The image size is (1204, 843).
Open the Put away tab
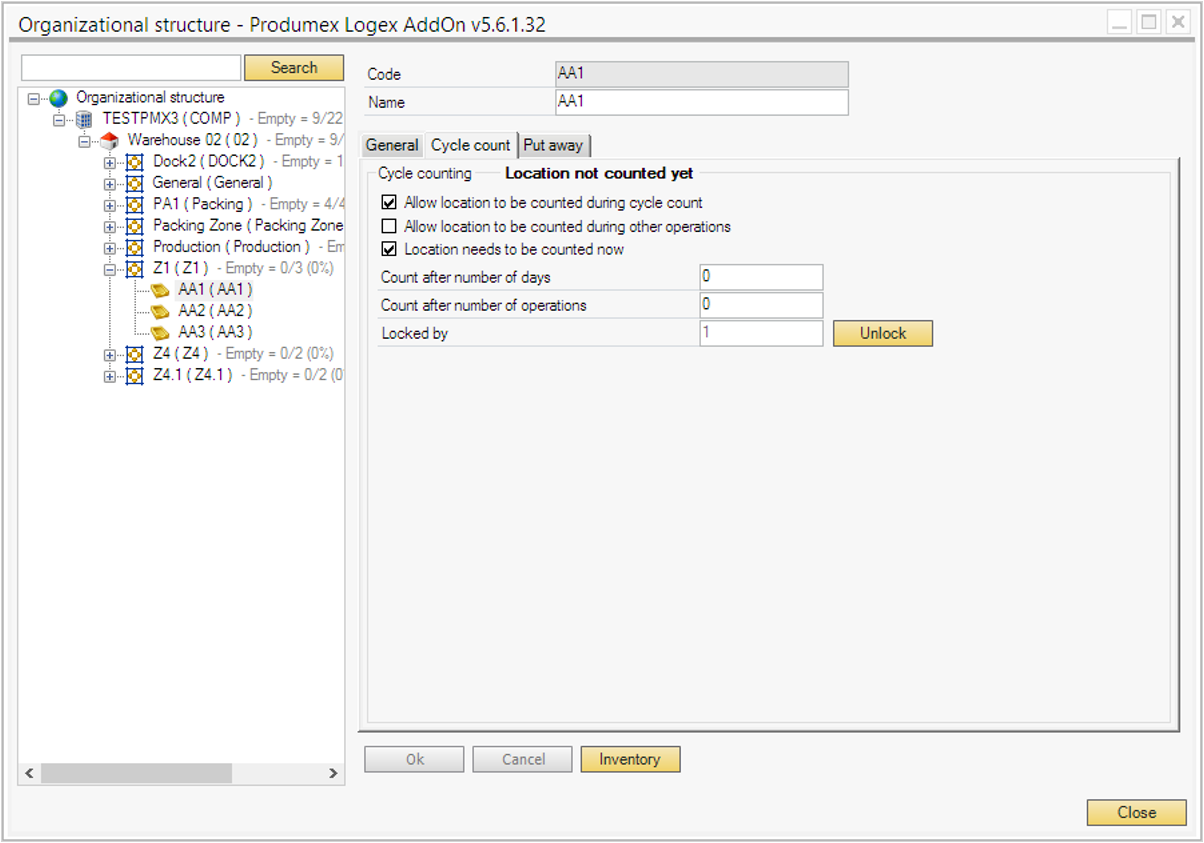pos(553,146)
